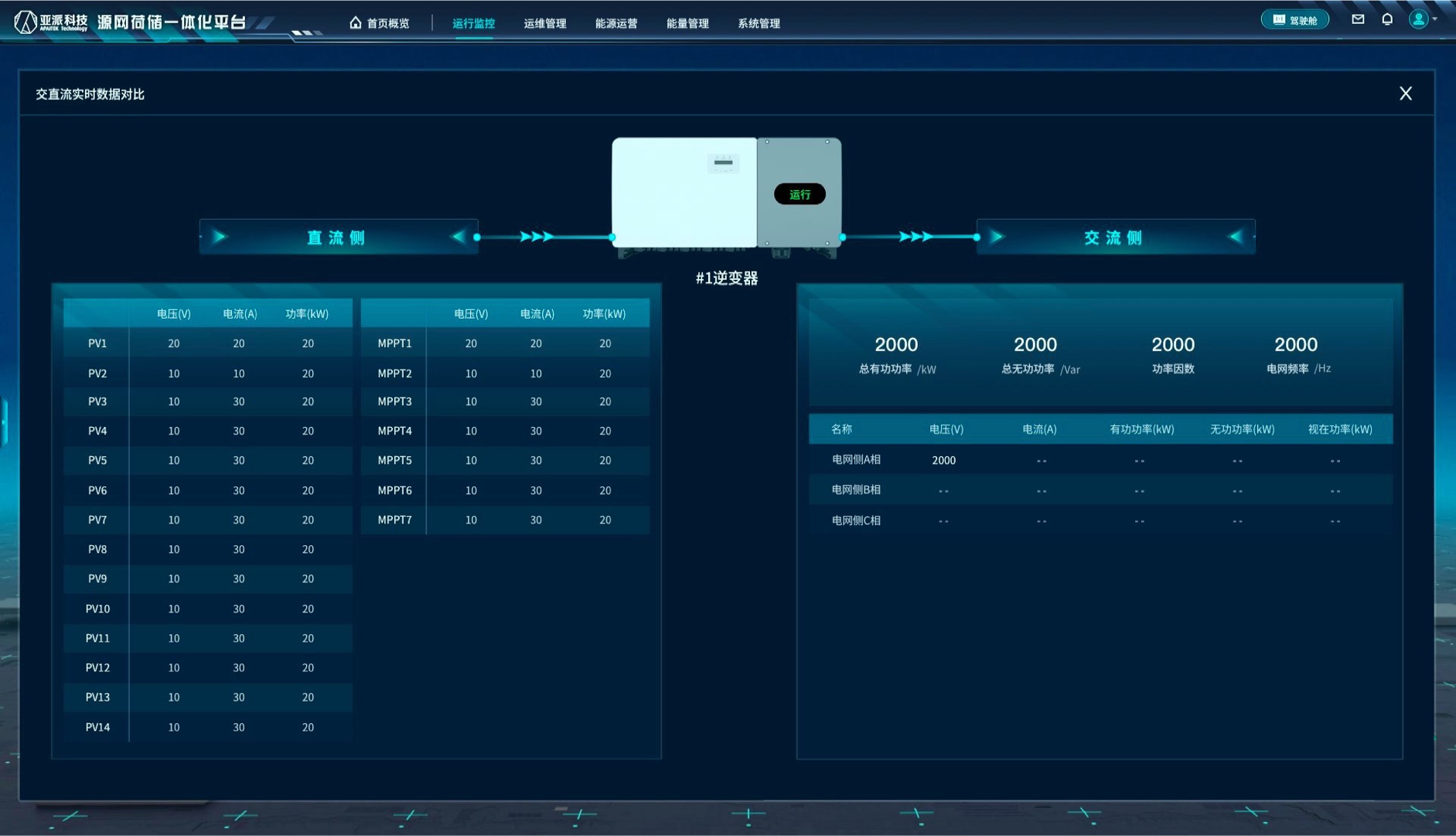Select the PV5 row label
The width and height of the screenshot is (1456, 836).
[97, 460]
